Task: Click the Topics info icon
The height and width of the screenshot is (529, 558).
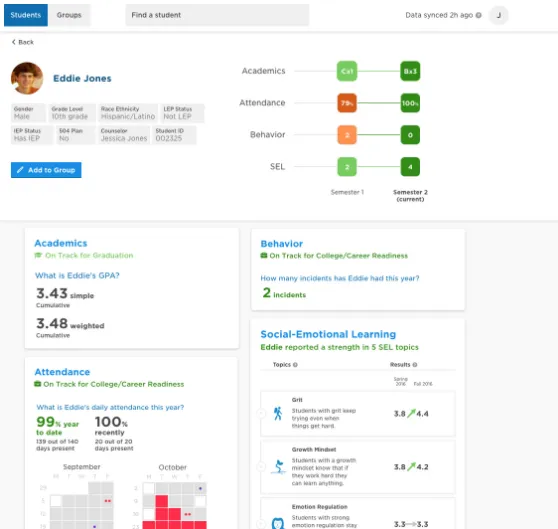Action: pyautogui.click(x=295, y=365)
